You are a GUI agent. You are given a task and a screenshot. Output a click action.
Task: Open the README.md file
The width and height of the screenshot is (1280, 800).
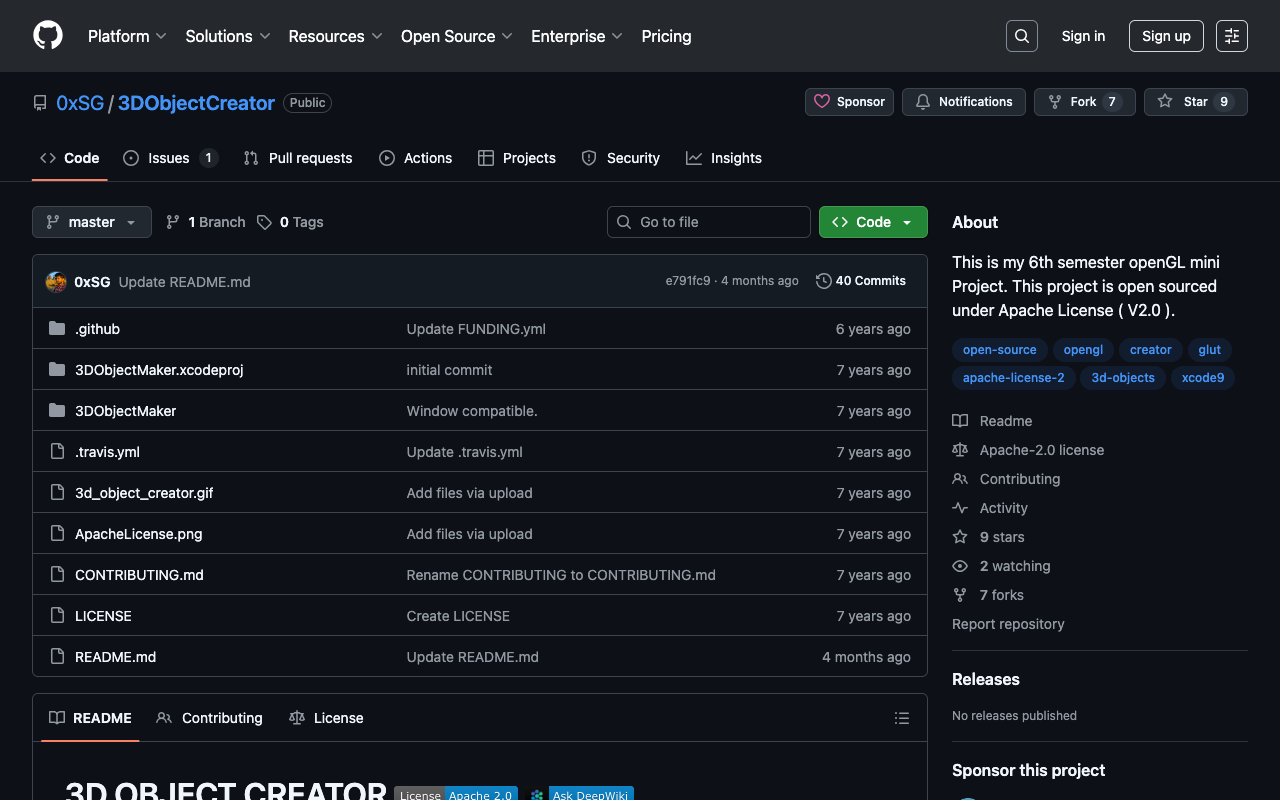[115, 657]
